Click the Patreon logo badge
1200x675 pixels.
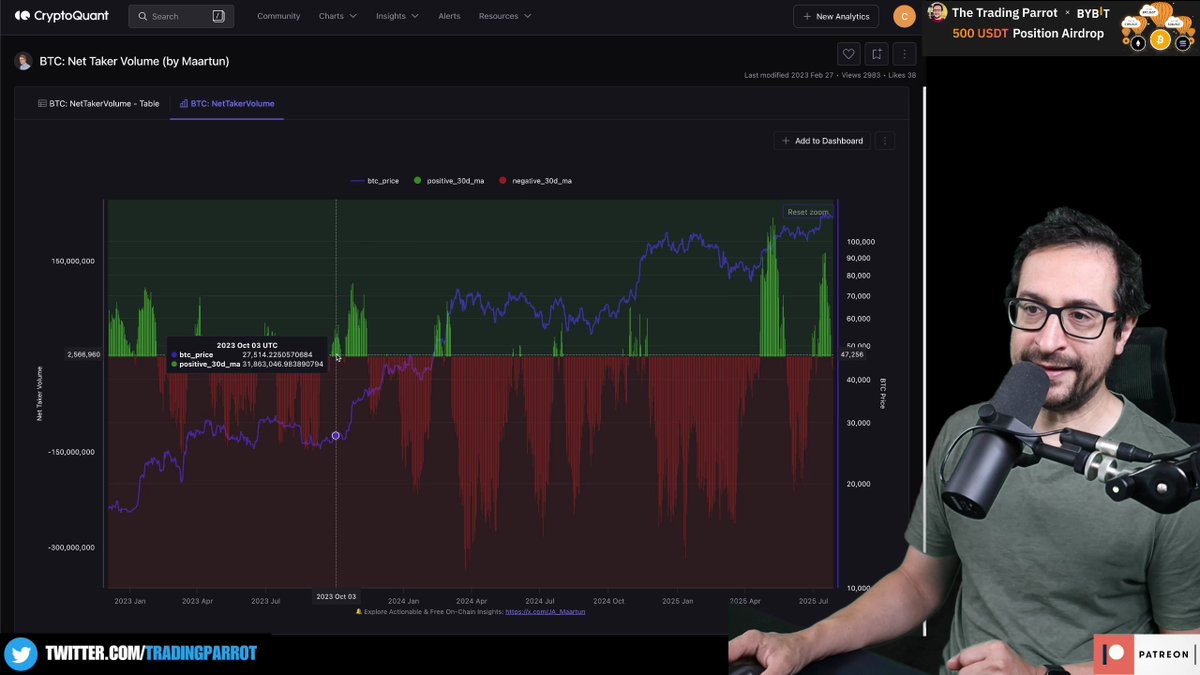tap(1146, 655)
